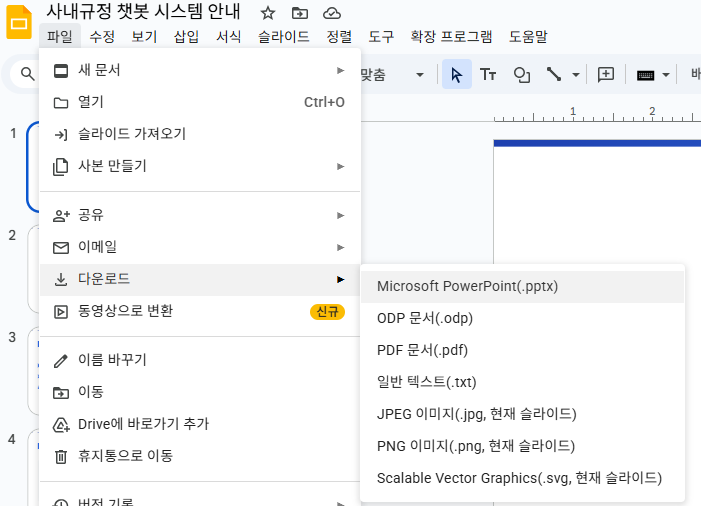The width and height of the screenshot is (701, 506).
Task: Select slide 1 thumbnail in filmstrip
Action: (x=33, y=167)
